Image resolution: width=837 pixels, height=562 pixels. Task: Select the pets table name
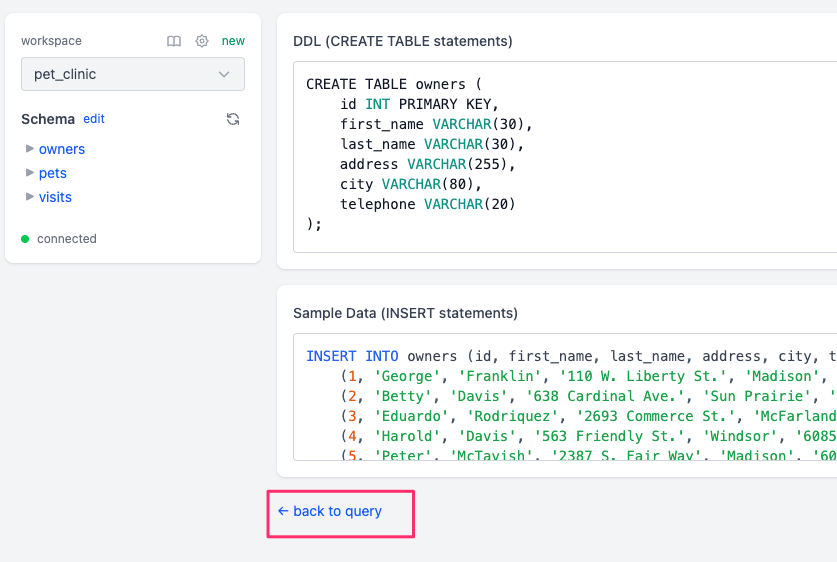(x=53, y=173)
